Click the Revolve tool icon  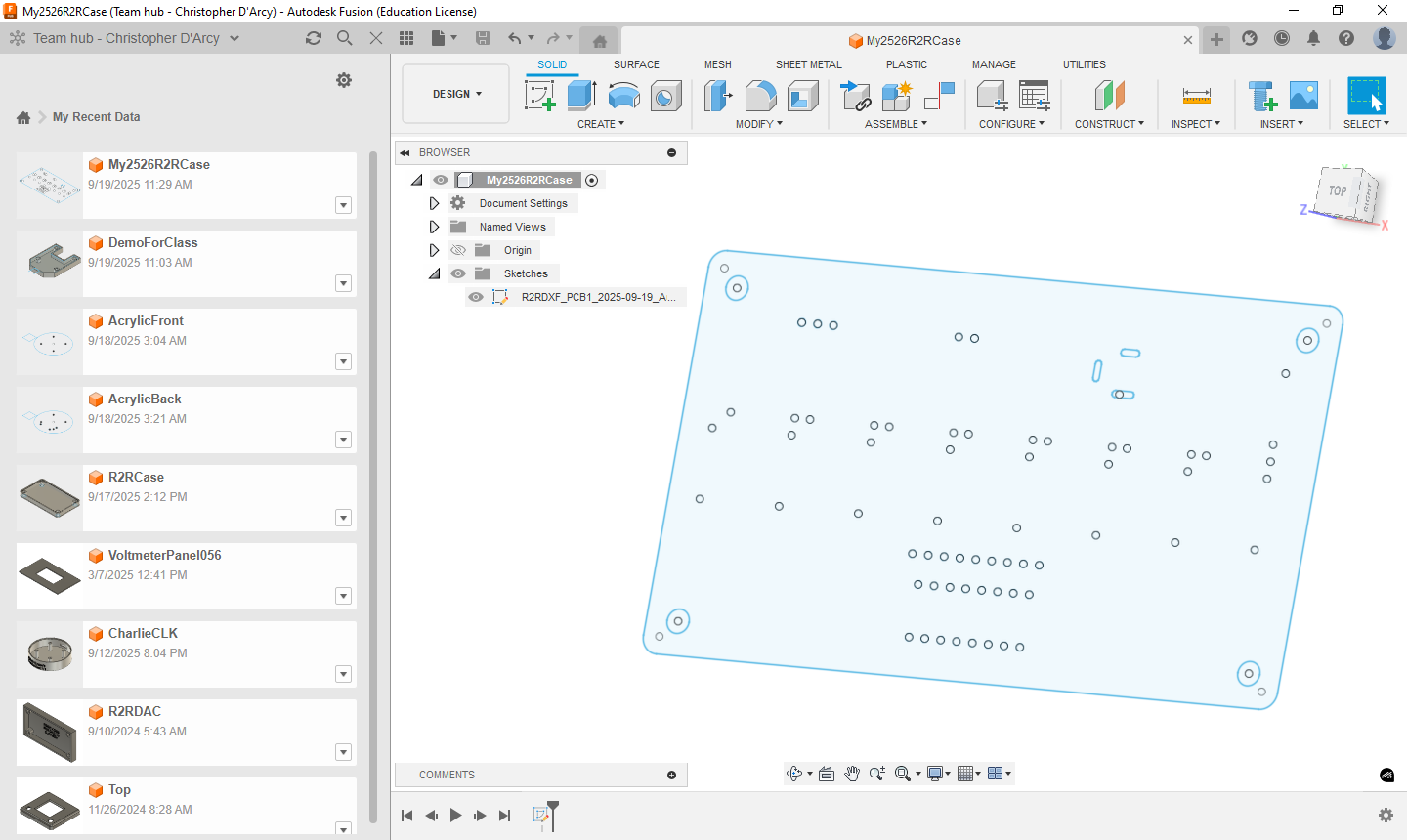[x=623, y=95]
